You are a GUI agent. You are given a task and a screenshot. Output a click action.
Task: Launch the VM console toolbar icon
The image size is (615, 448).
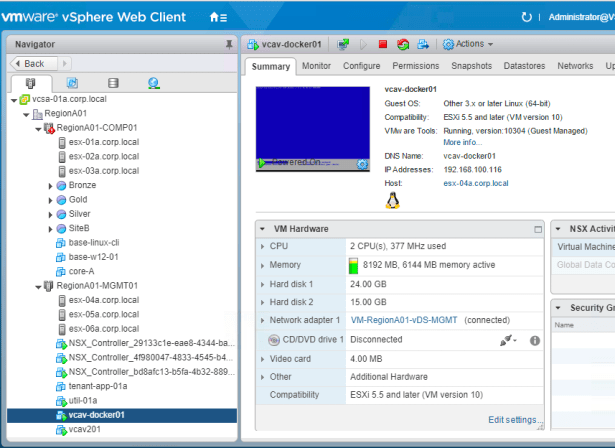[343, 44]
